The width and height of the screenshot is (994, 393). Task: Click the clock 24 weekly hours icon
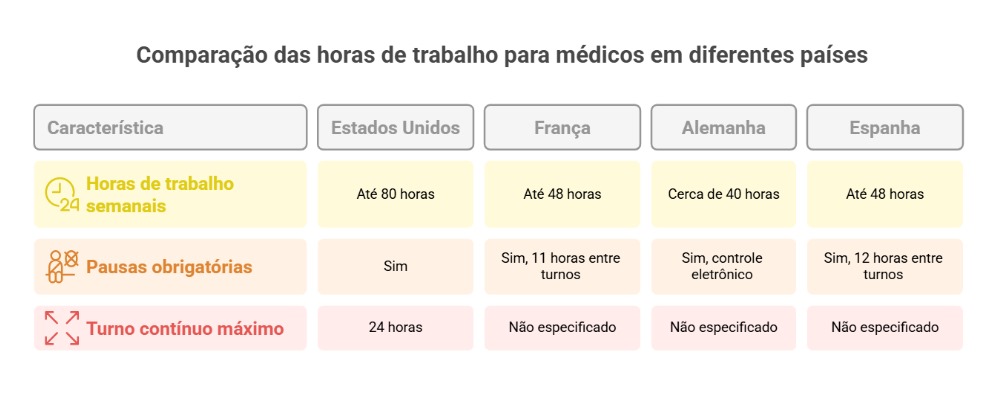pyautogui.click(x=61, y=195)
